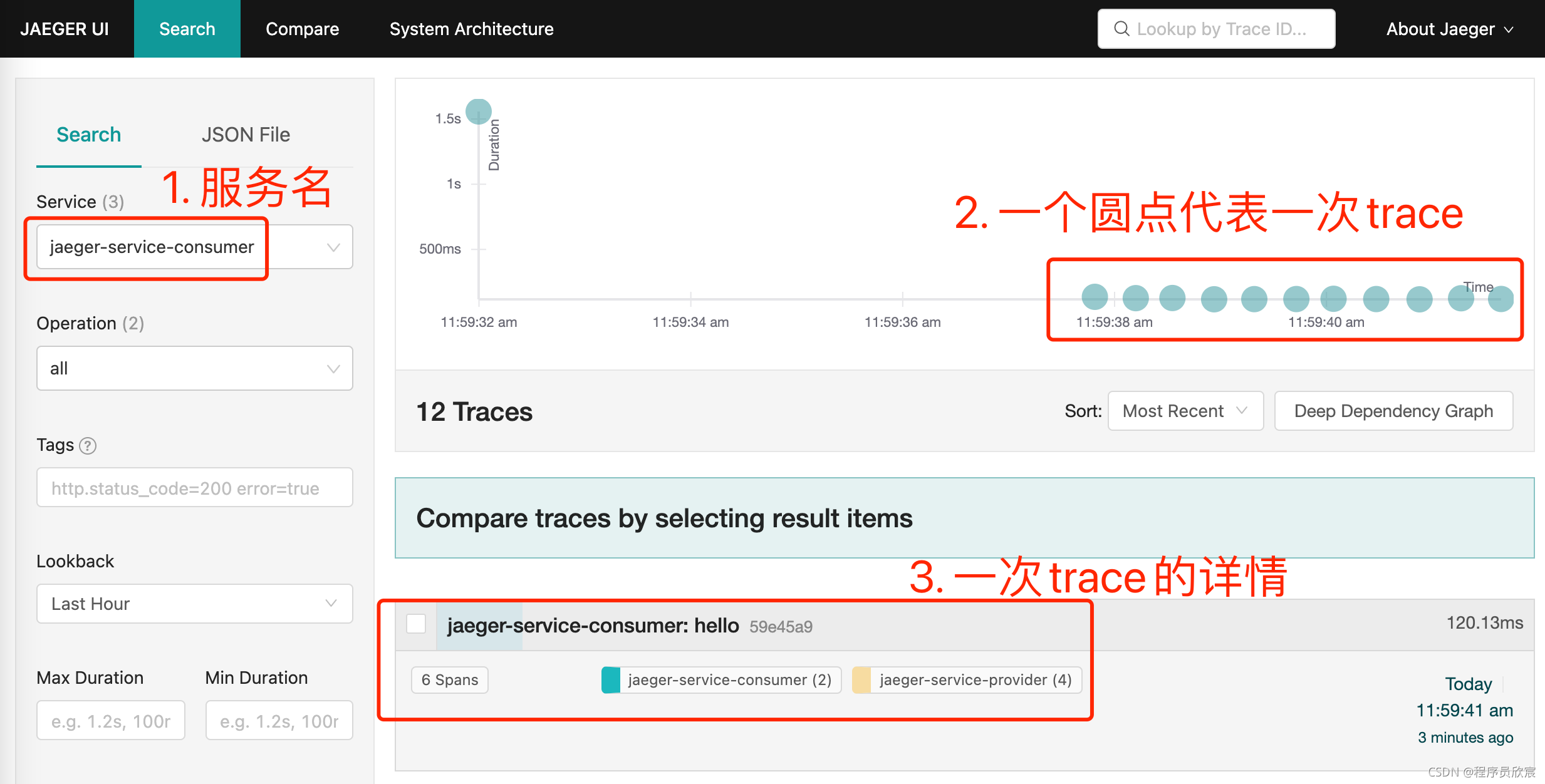Open the System Architecture view
Image resolution: width=1545 pixels, height=784 pixels.
click(x=471, y=28)
